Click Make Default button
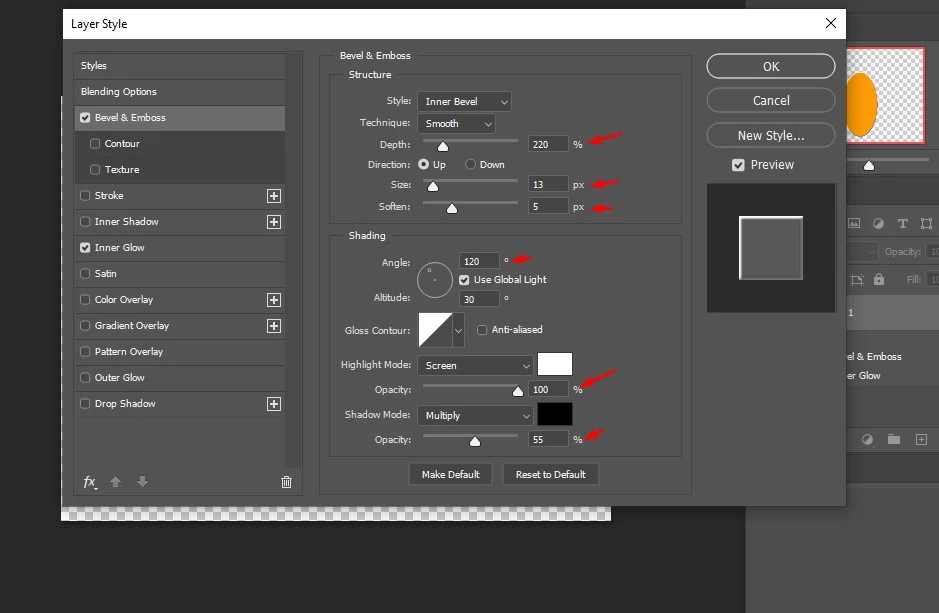 (450, 474)
